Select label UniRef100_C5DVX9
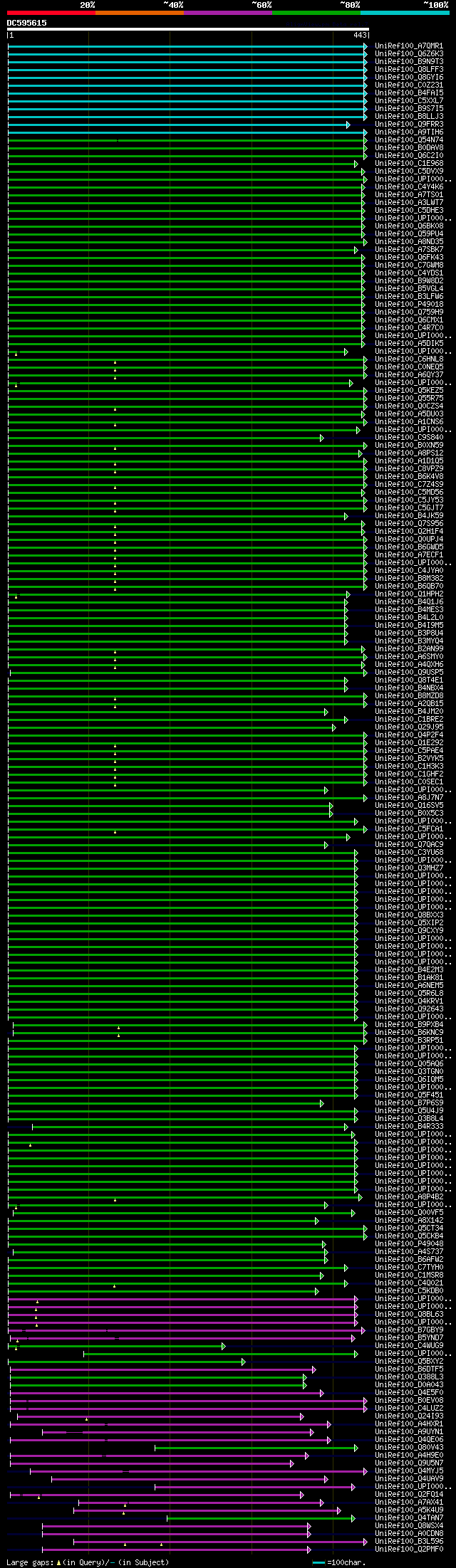Screen dimensions: 456x1568 tap(409, 172)
